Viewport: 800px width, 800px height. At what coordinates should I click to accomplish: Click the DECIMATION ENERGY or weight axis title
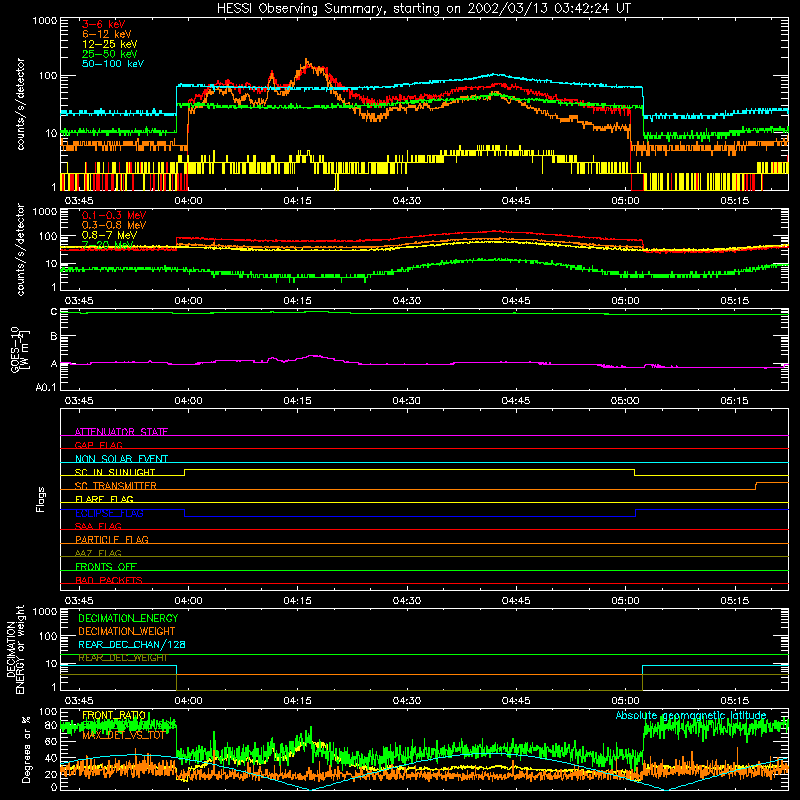[15, 649]
